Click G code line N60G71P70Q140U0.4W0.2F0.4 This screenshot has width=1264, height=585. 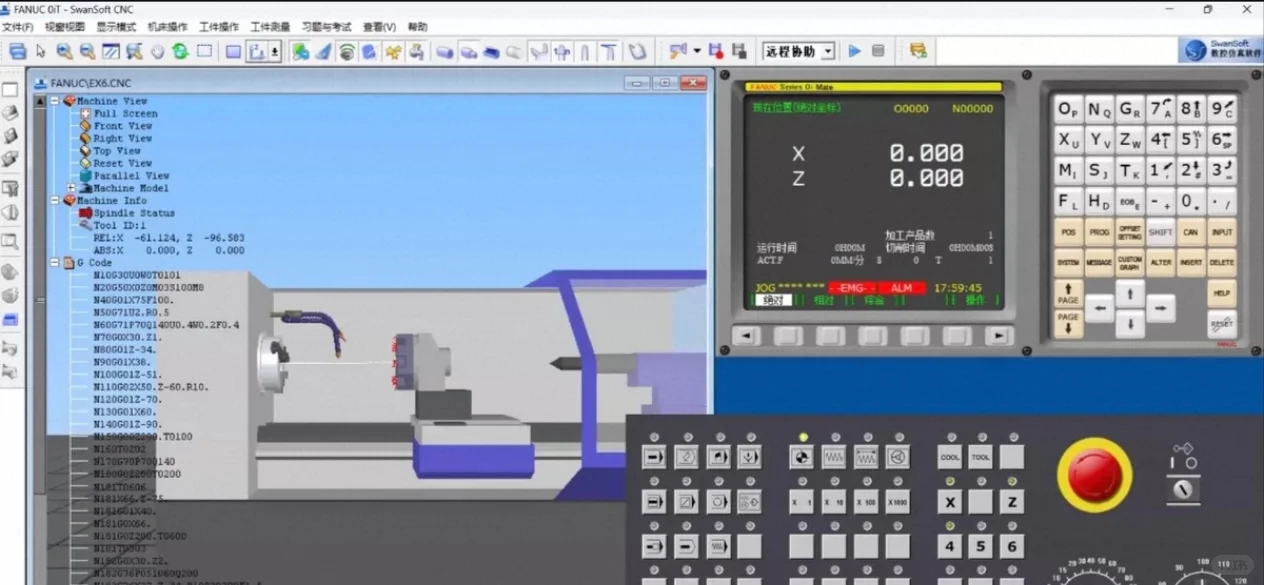(x=166, y=325)
